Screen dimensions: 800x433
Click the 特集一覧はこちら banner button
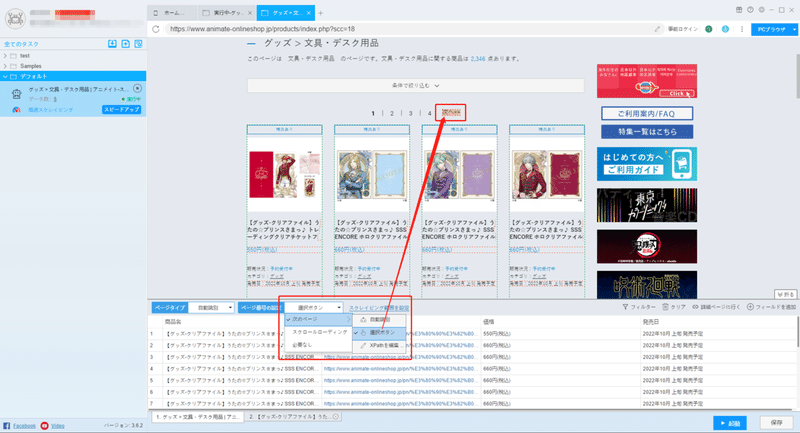point(646,132)
